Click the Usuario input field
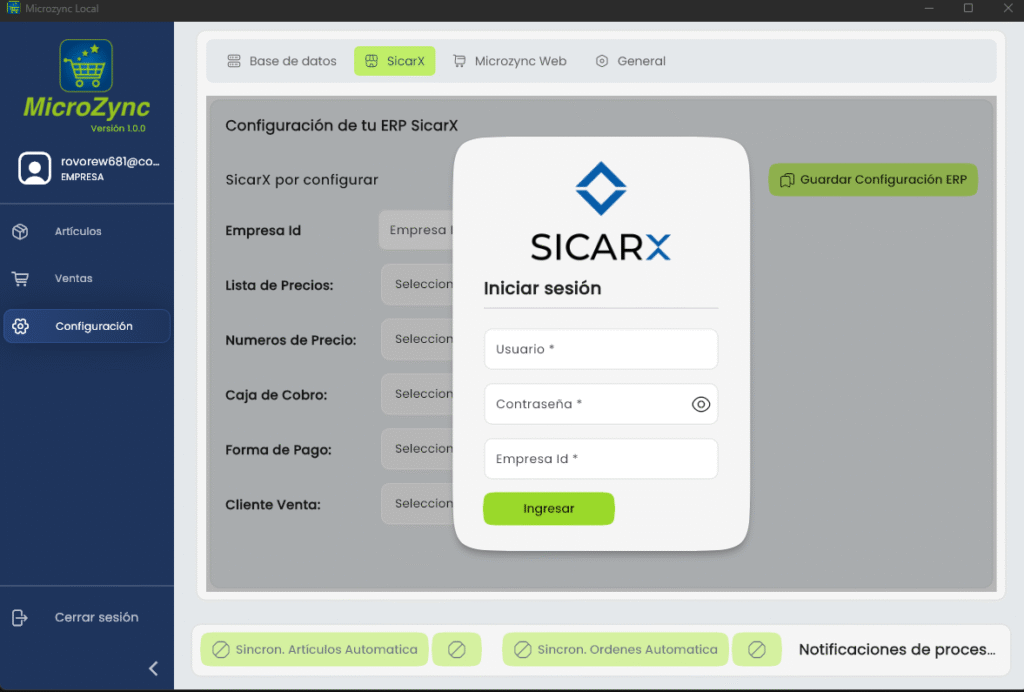Screen dimensions: 1024x692 (x=600, y=349)
